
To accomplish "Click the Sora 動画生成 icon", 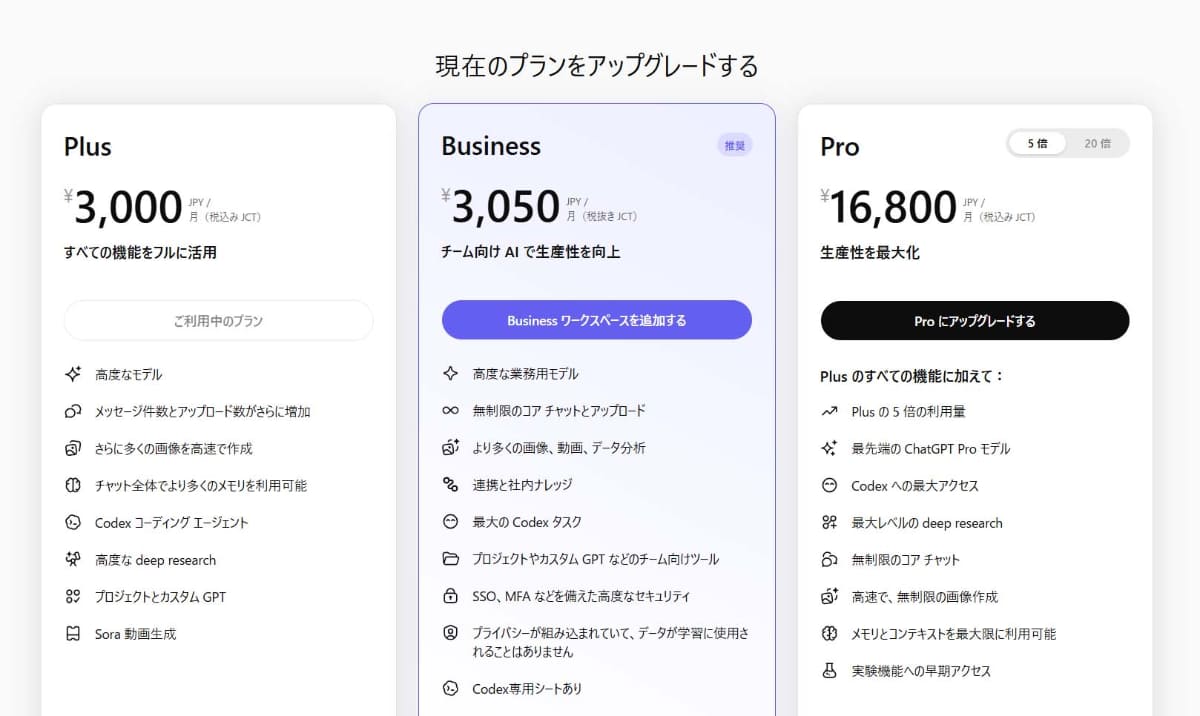I will click(72, 634).
